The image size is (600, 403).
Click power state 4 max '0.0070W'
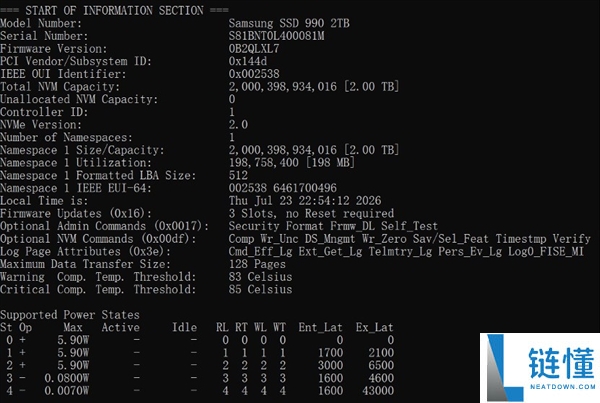point(67,390)
